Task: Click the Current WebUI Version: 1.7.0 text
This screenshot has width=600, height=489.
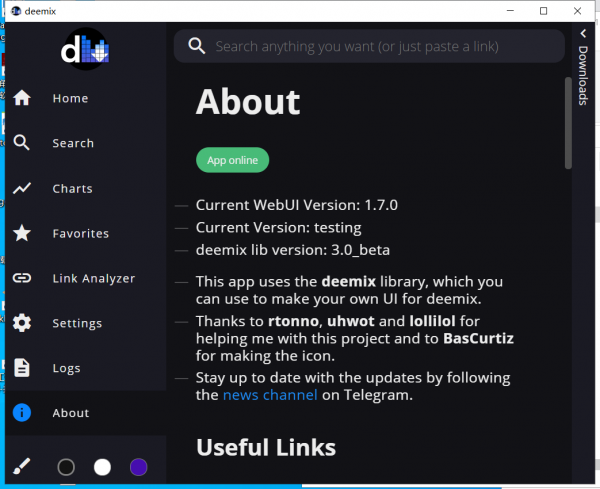Action: pos(297,205)
